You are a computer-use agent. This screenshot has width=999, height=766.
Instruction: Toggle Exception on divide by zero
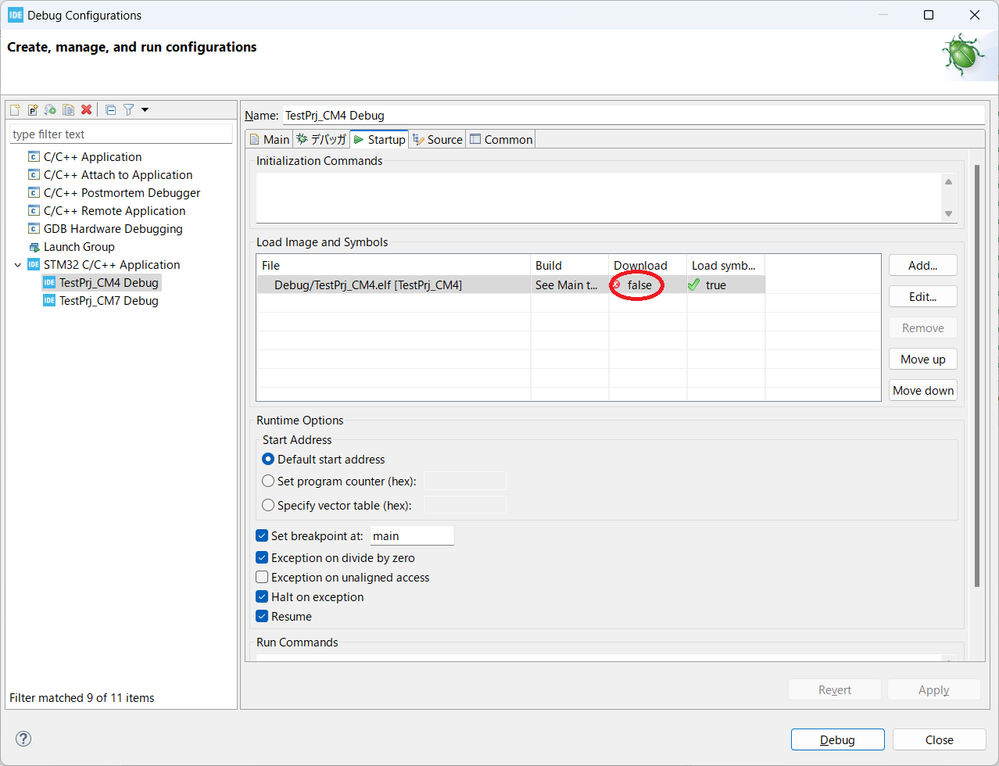point(262,558)
